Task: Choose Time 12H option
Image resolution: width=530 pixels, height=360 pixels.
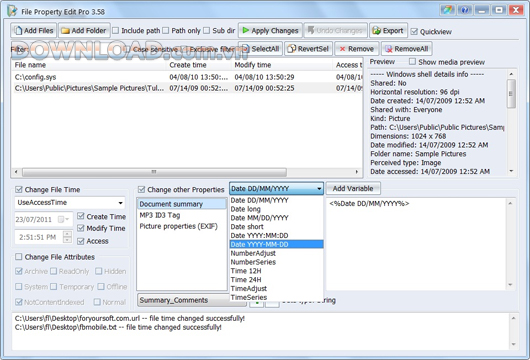Action: pos(276,271)
